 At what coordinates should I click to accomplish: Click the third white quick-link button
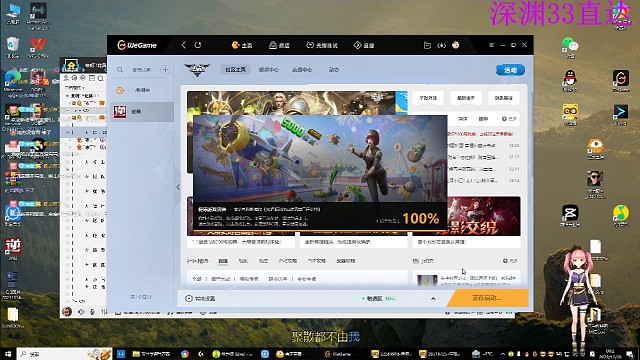tap(504, 98)
